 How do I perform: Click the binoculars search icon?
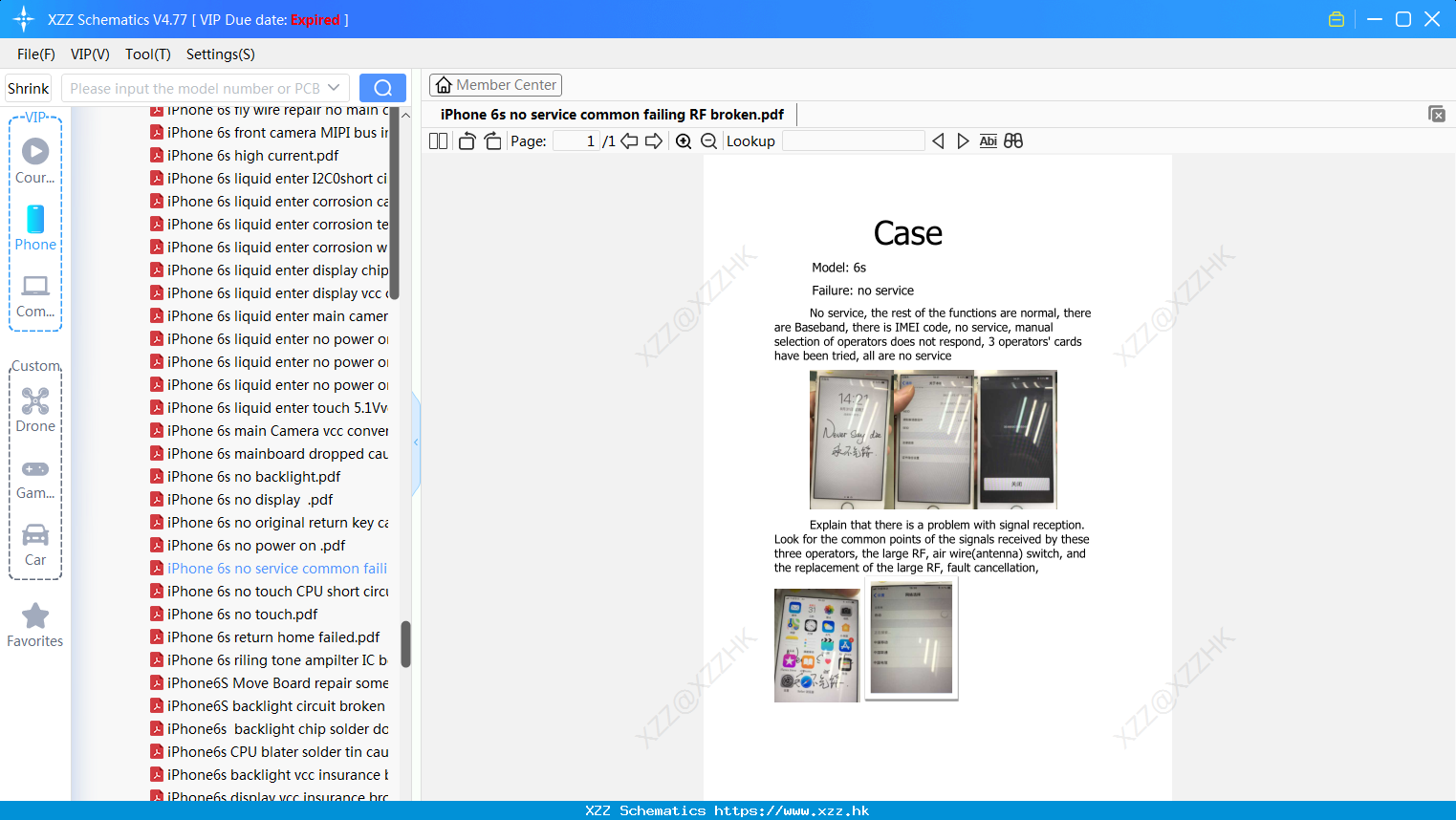tap(1013, 141)
